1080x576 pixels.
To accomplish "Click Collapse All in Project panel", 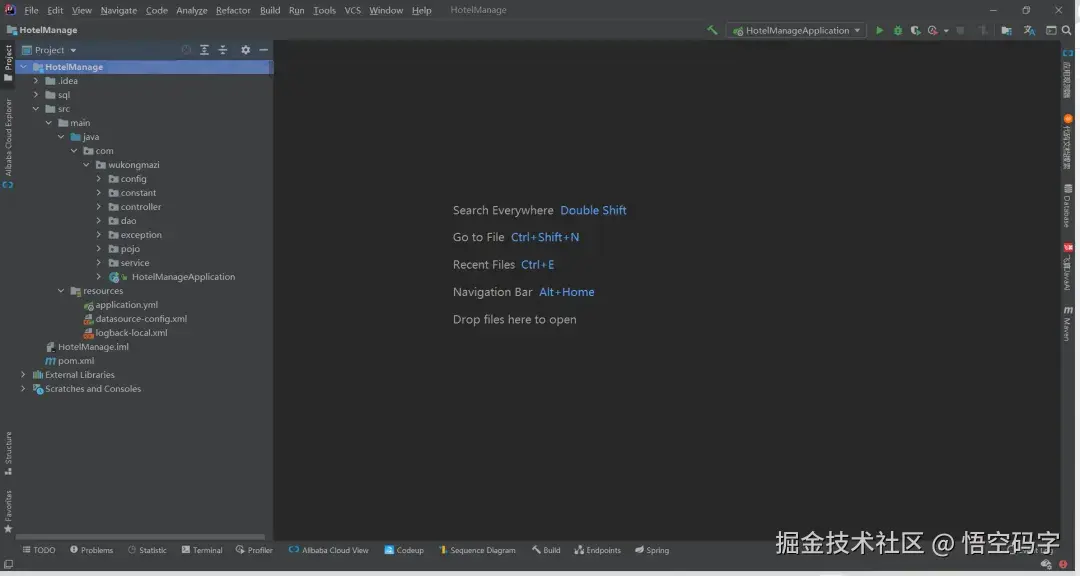I will [x=222, y=50].
